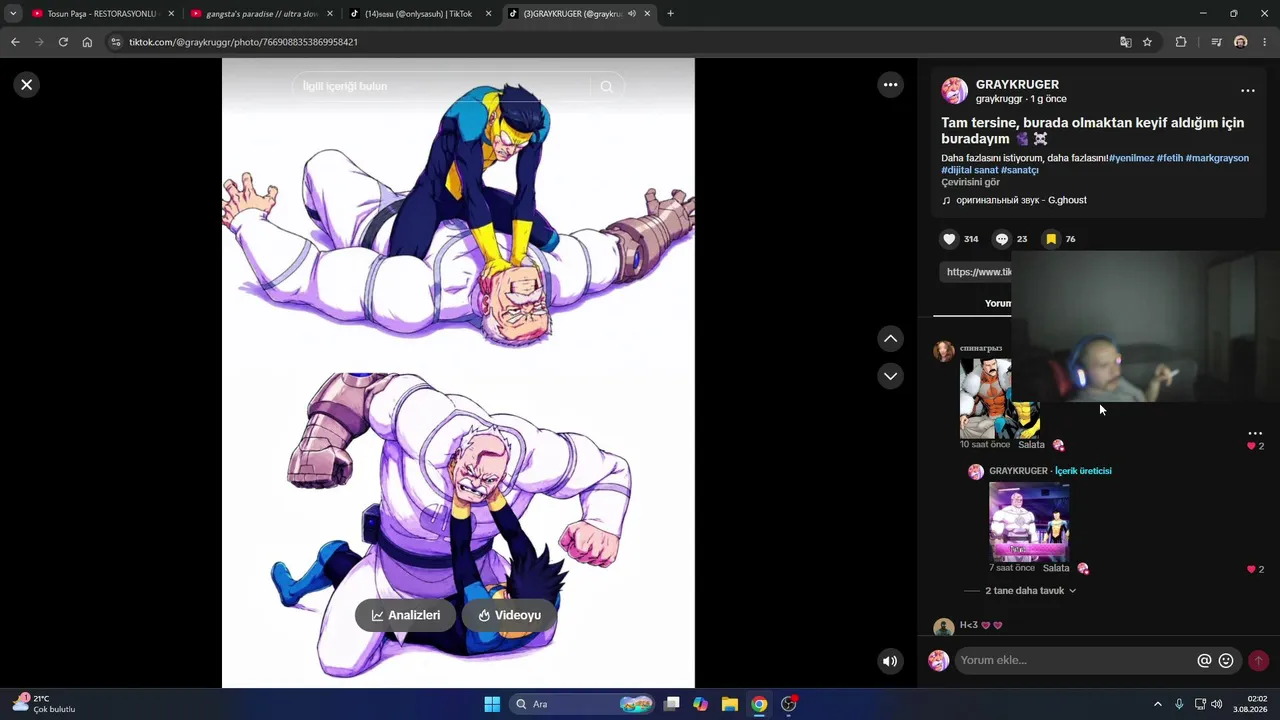
Task: Mute the GRAYKRUGER tab audio indicator
Action: [x=632, y=14]
